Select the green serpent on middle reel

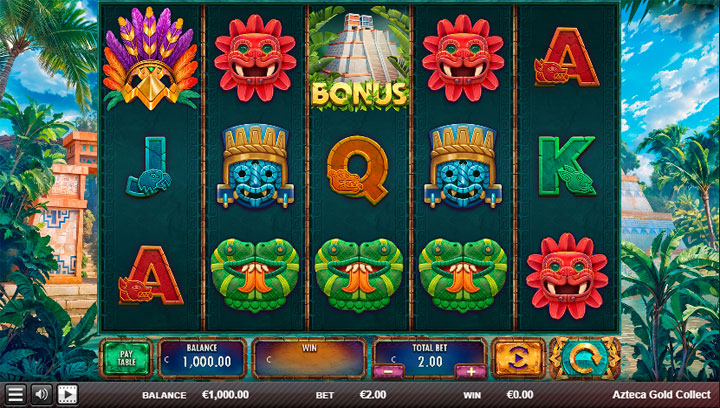tap(359, 274)
